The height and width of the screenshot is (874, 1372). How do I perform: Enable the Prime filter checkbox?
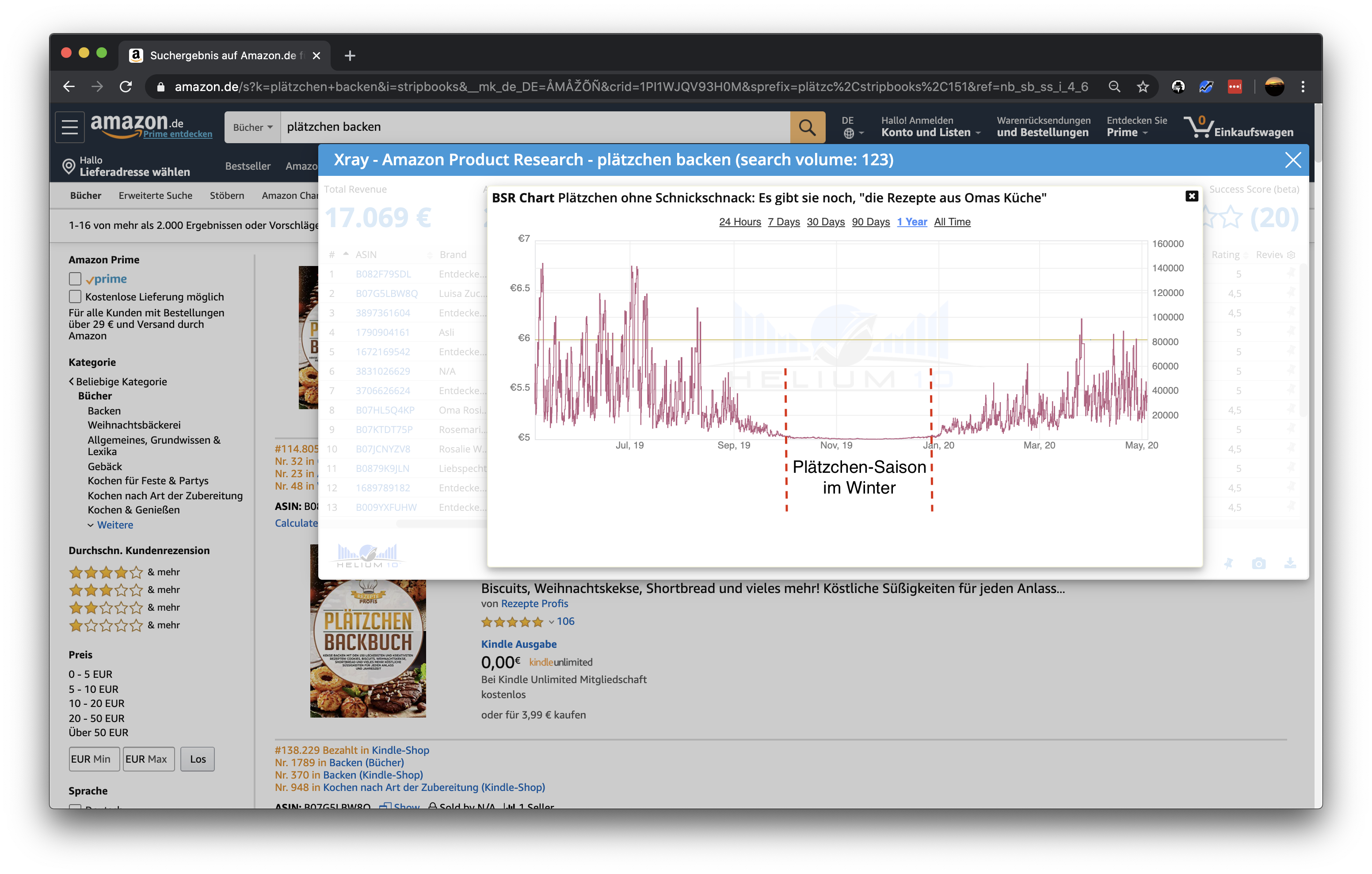click(75, 279)
